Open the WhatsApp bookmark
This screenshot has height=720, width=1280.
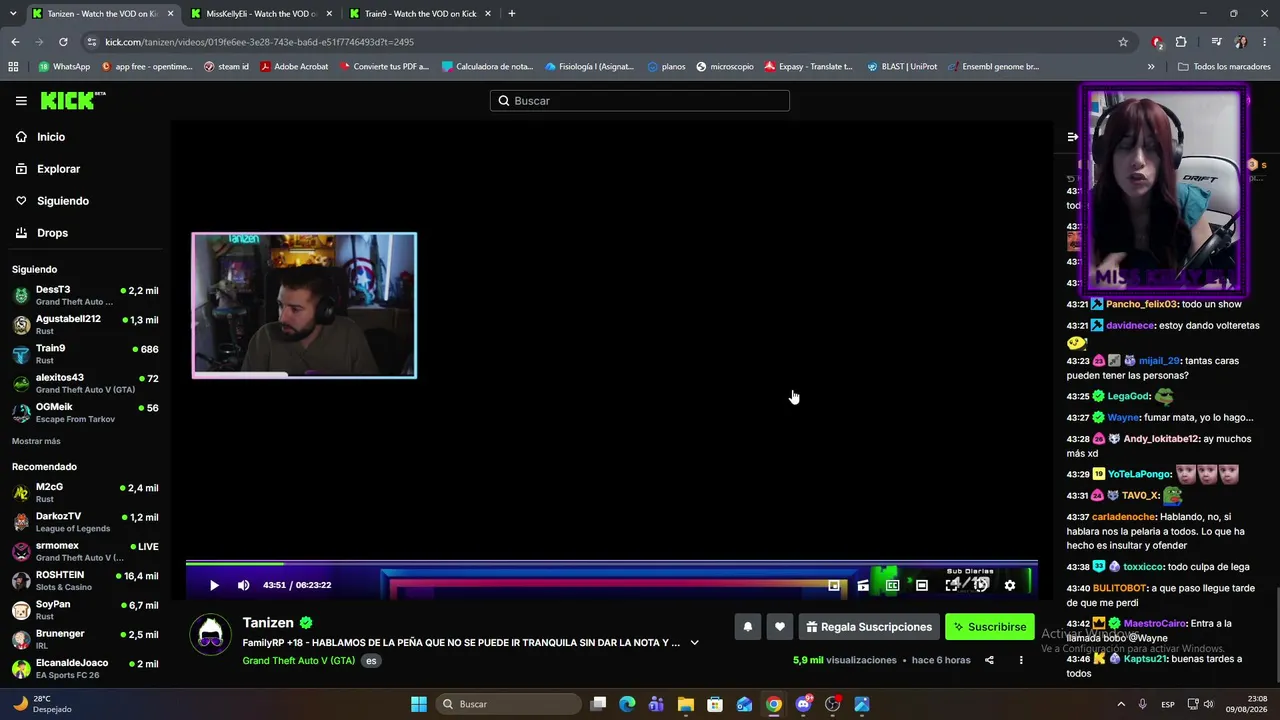click(64, 67)
